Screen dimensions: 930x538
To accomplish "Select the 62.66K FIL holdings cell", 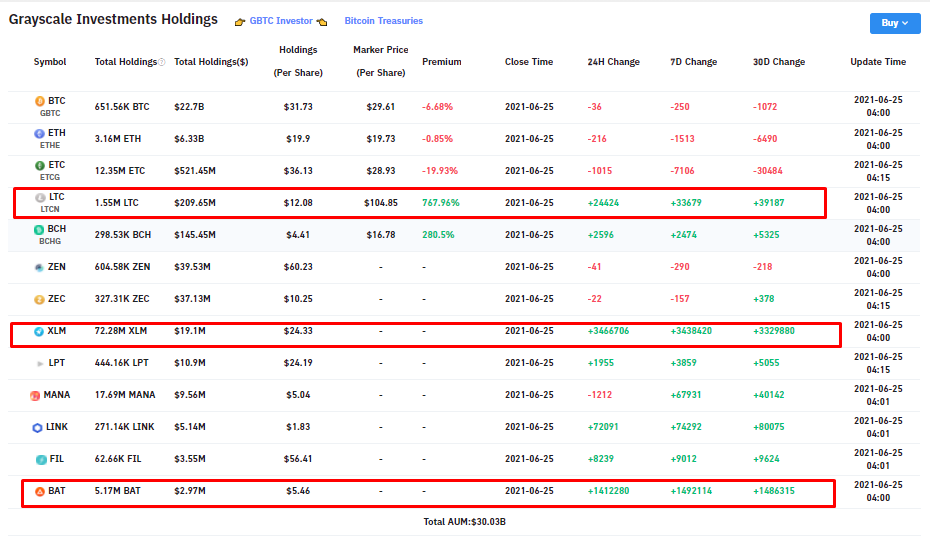I will click(x=118, y=459).
